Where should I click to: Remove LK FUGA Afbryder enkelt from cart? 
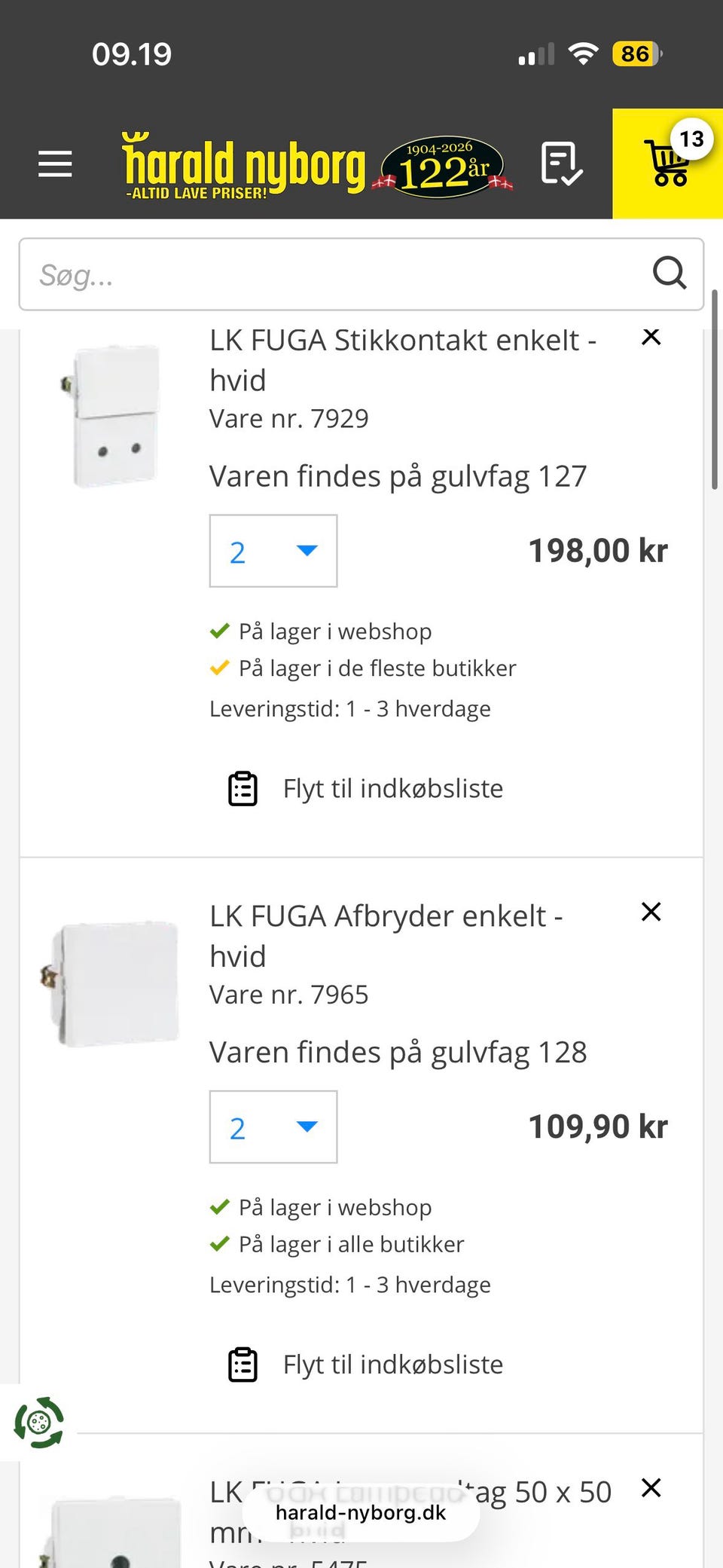[651, 912]
